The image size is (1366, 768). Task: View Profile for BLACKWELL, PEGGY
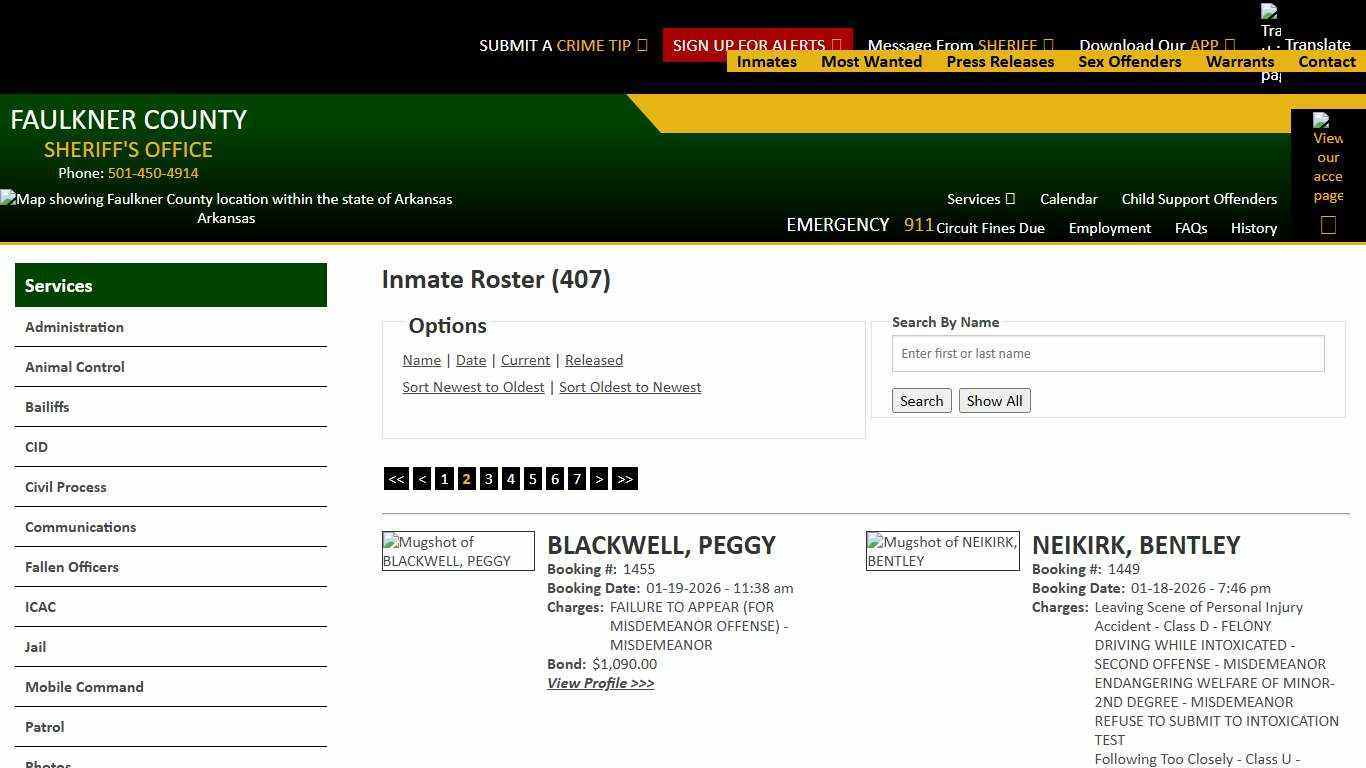(600, 683)
